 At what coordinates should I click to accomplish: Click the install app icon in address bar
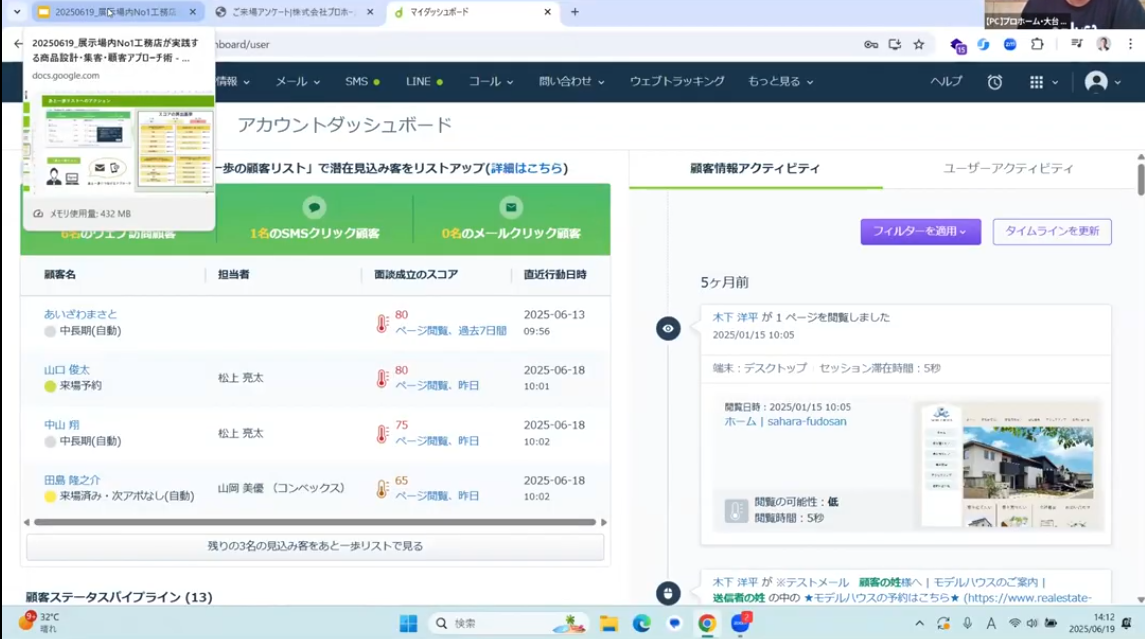click(x=895, y=45)
